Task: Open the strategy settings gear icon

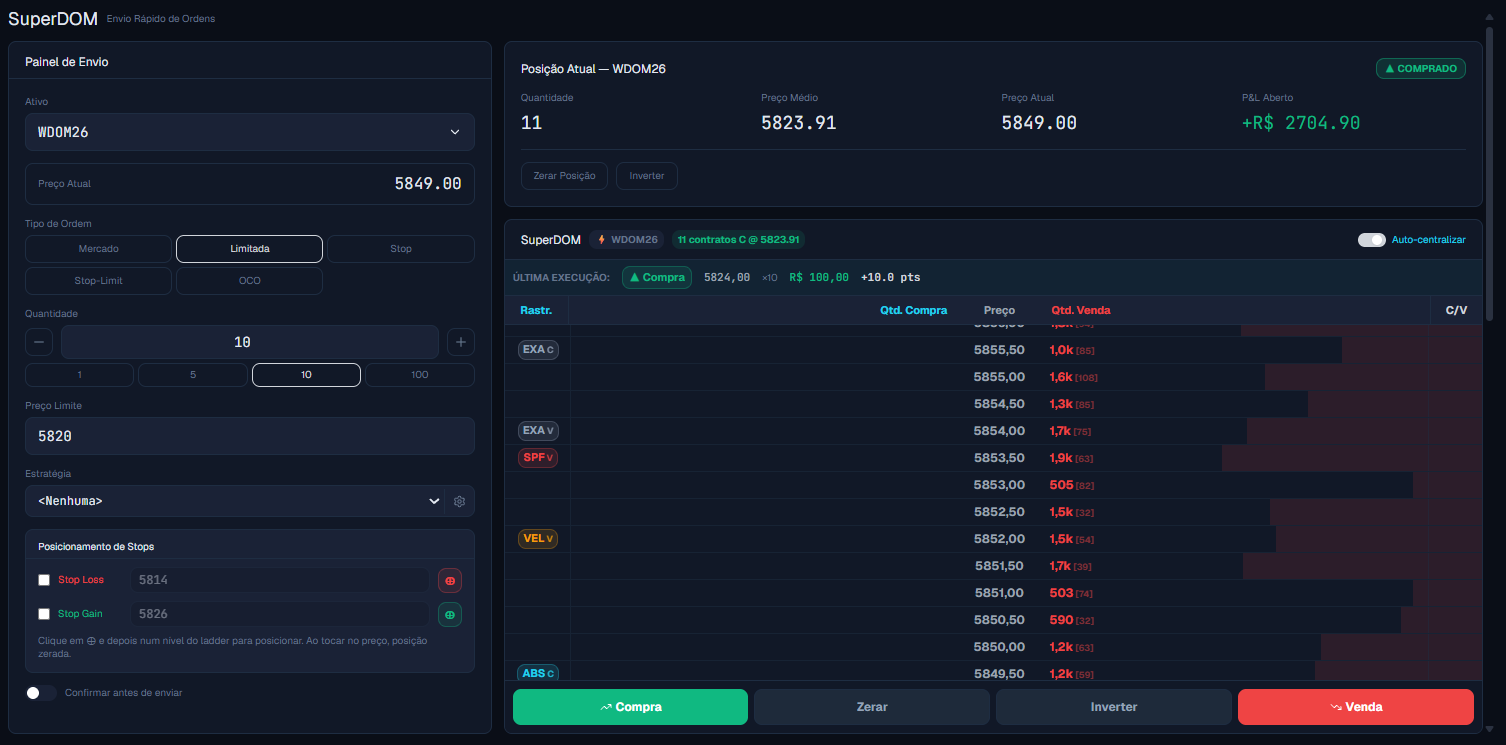Action: pos(459,501)
